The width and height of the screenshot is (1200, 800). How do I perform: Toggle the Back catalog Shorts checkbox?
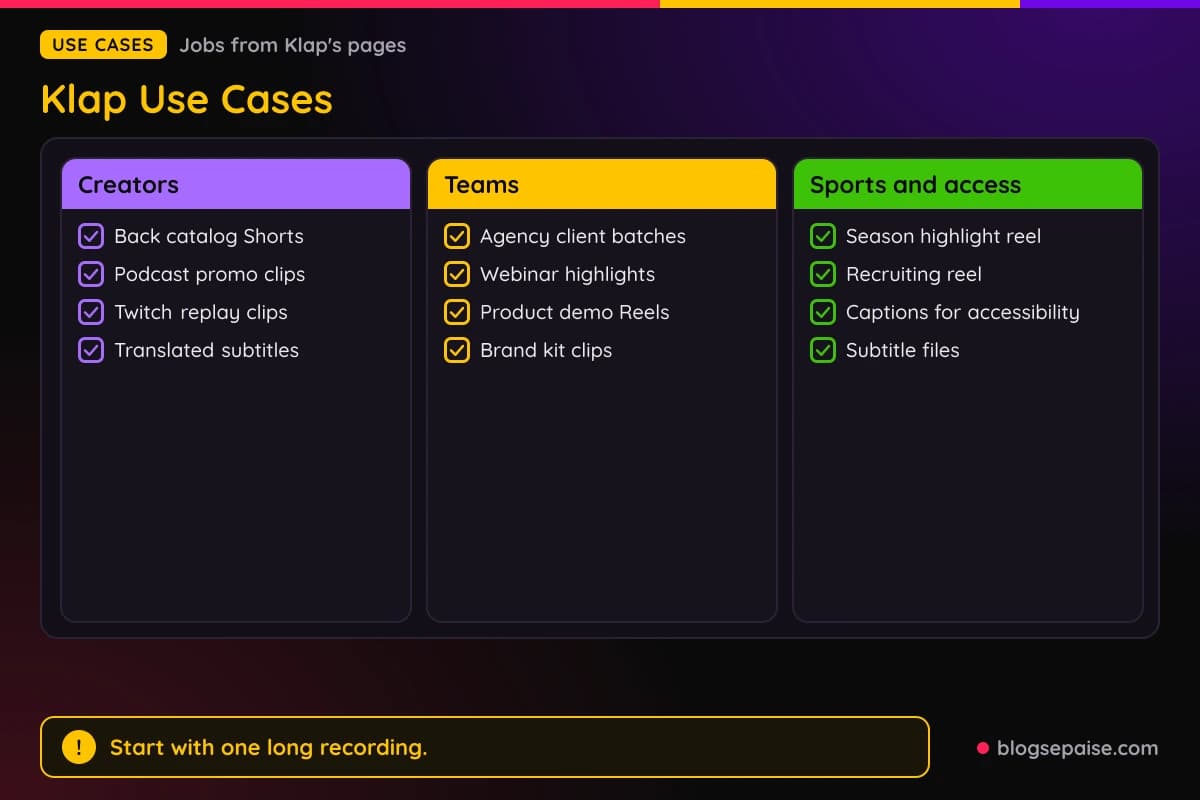tap(91, 236)
